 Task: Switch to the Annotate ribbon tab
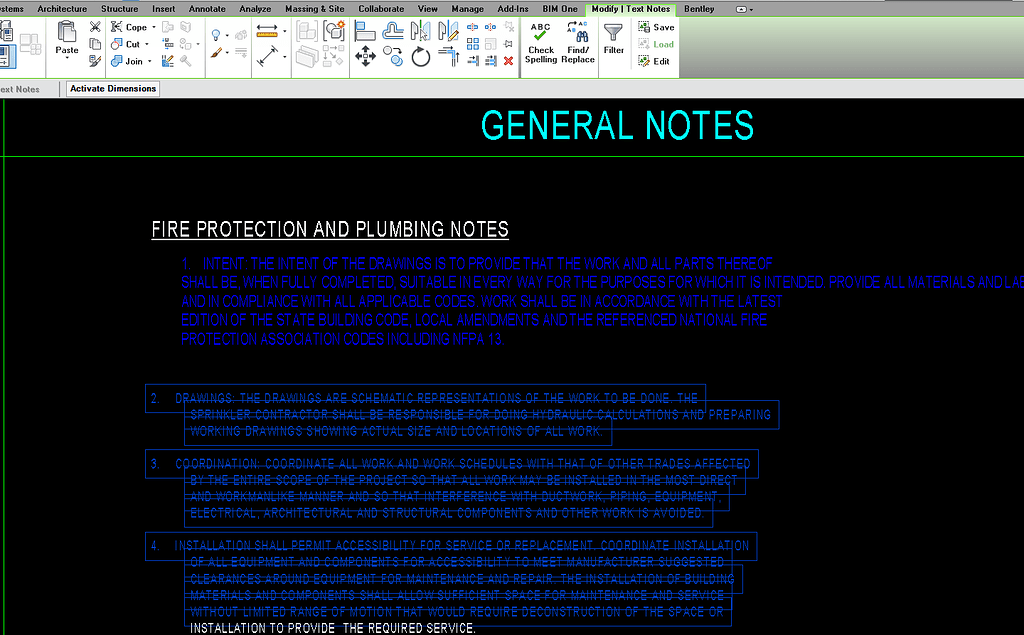coord(206,9)
